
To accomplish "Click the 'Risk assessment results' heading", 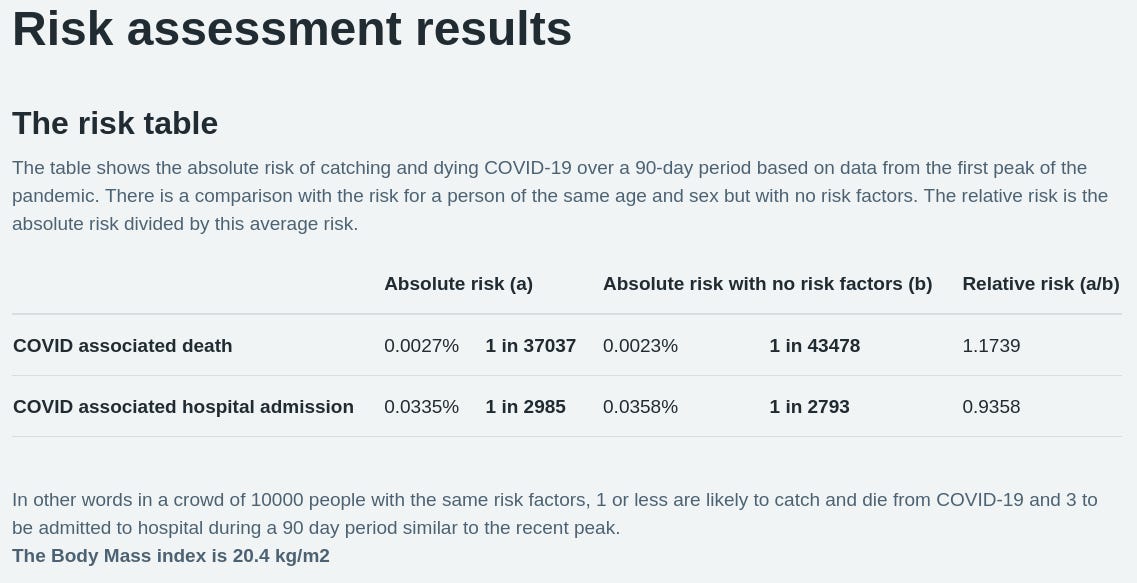I will coord(292,30).
